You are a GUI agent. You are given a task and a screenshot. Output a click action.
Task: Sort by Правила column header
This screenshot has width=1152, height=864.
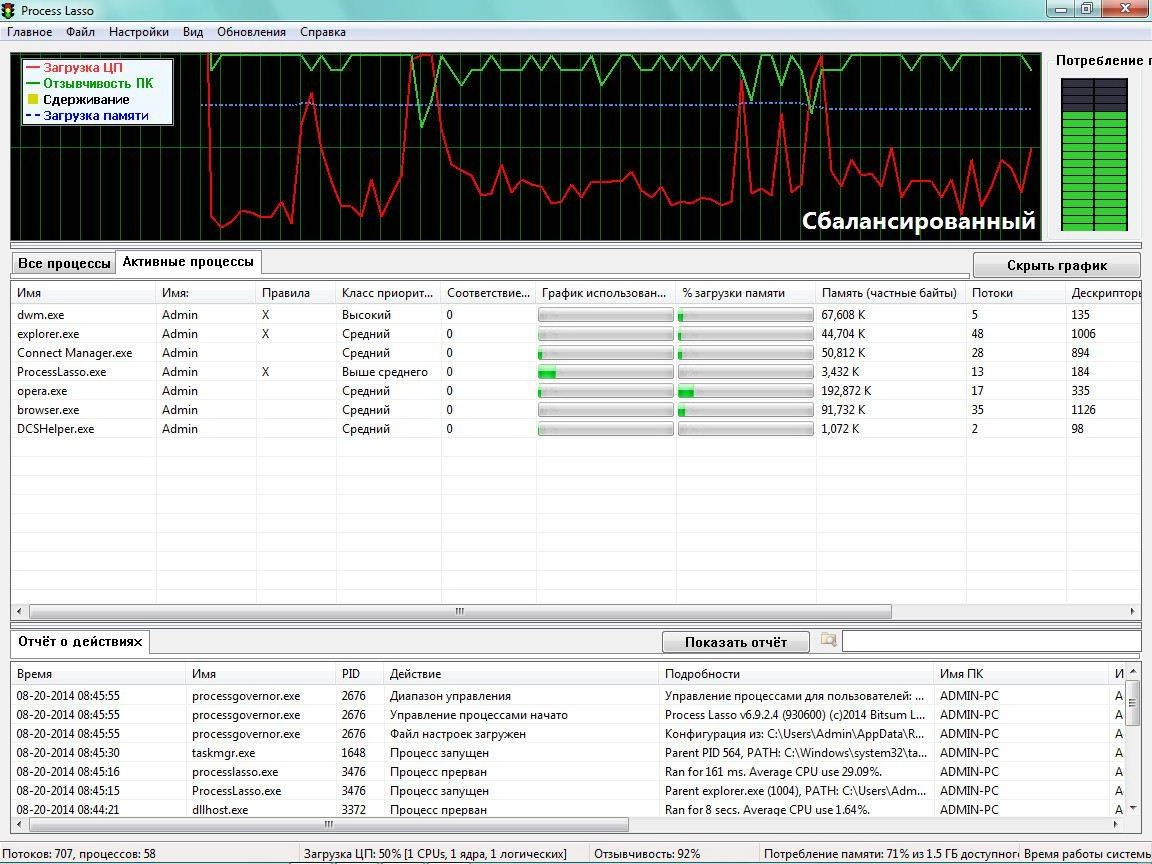click(296, 292)
